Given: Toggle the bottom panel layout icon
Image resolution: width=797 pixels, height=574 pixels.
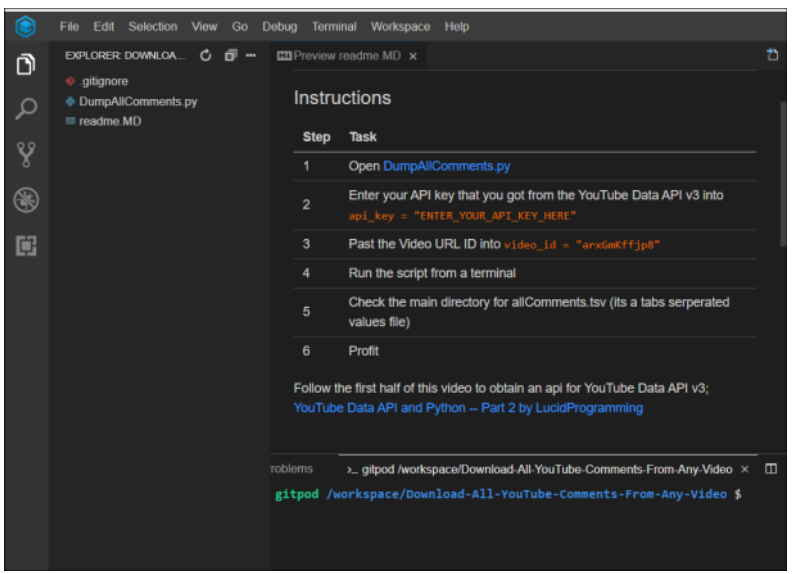Looking at the screenshot, I should pos(771,469).
